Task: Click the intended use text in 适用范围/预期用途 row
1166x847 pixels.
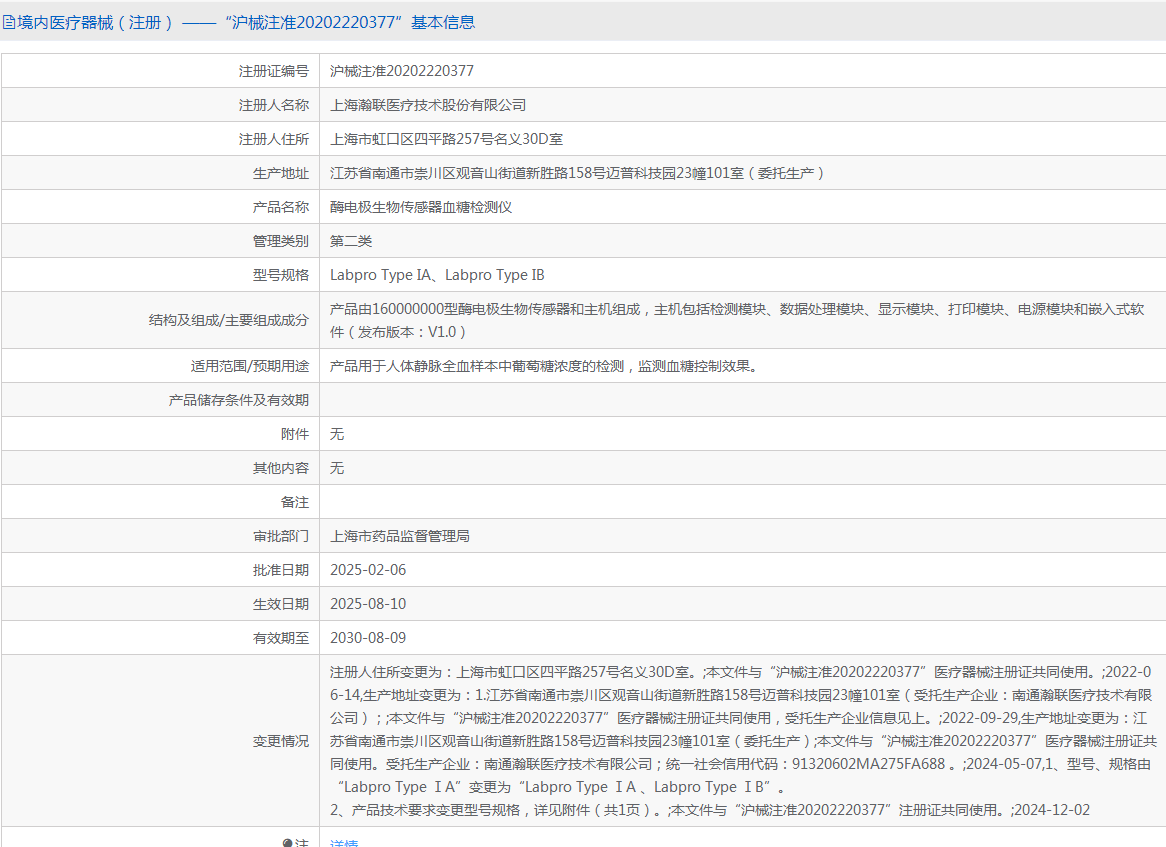Action: click(x=544, y=366)
